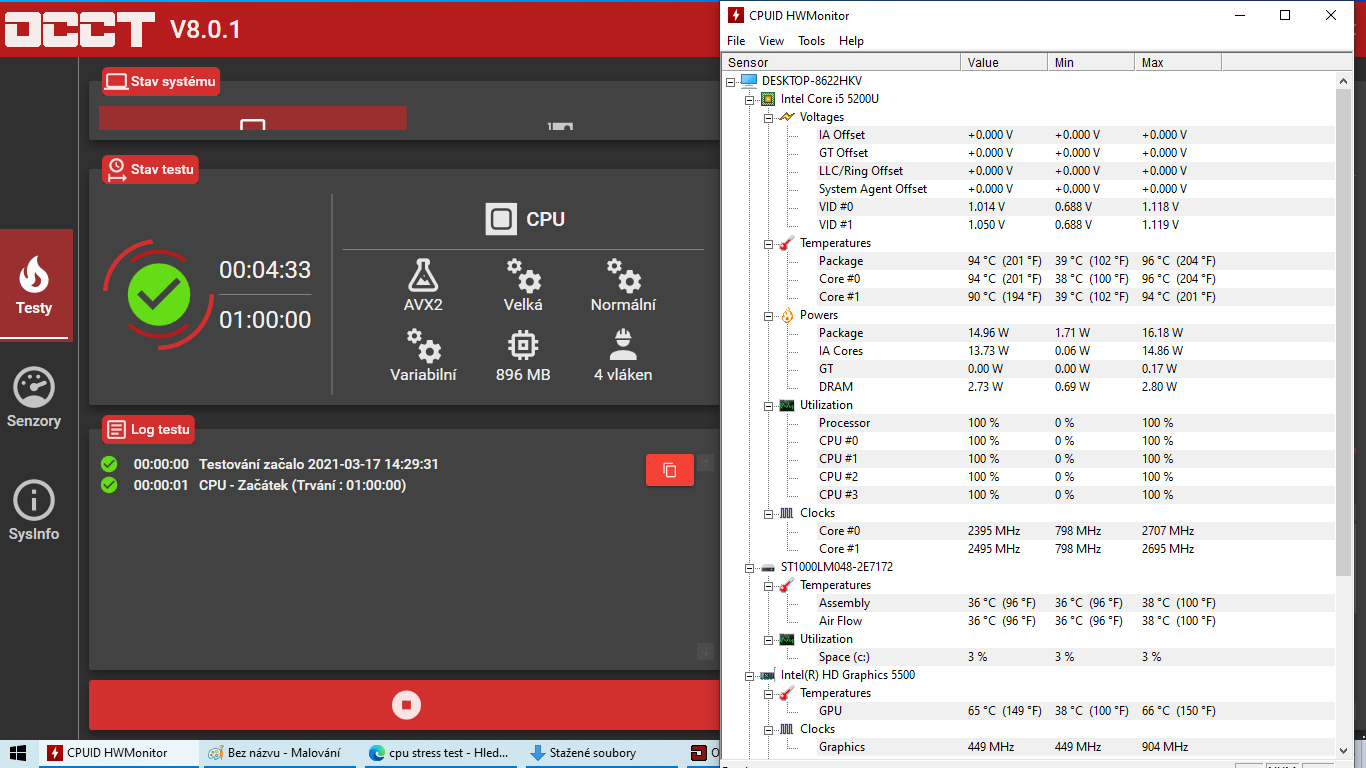
Task: Open the Testy flame sidebar tab
Action: click(x=34, y=285)
